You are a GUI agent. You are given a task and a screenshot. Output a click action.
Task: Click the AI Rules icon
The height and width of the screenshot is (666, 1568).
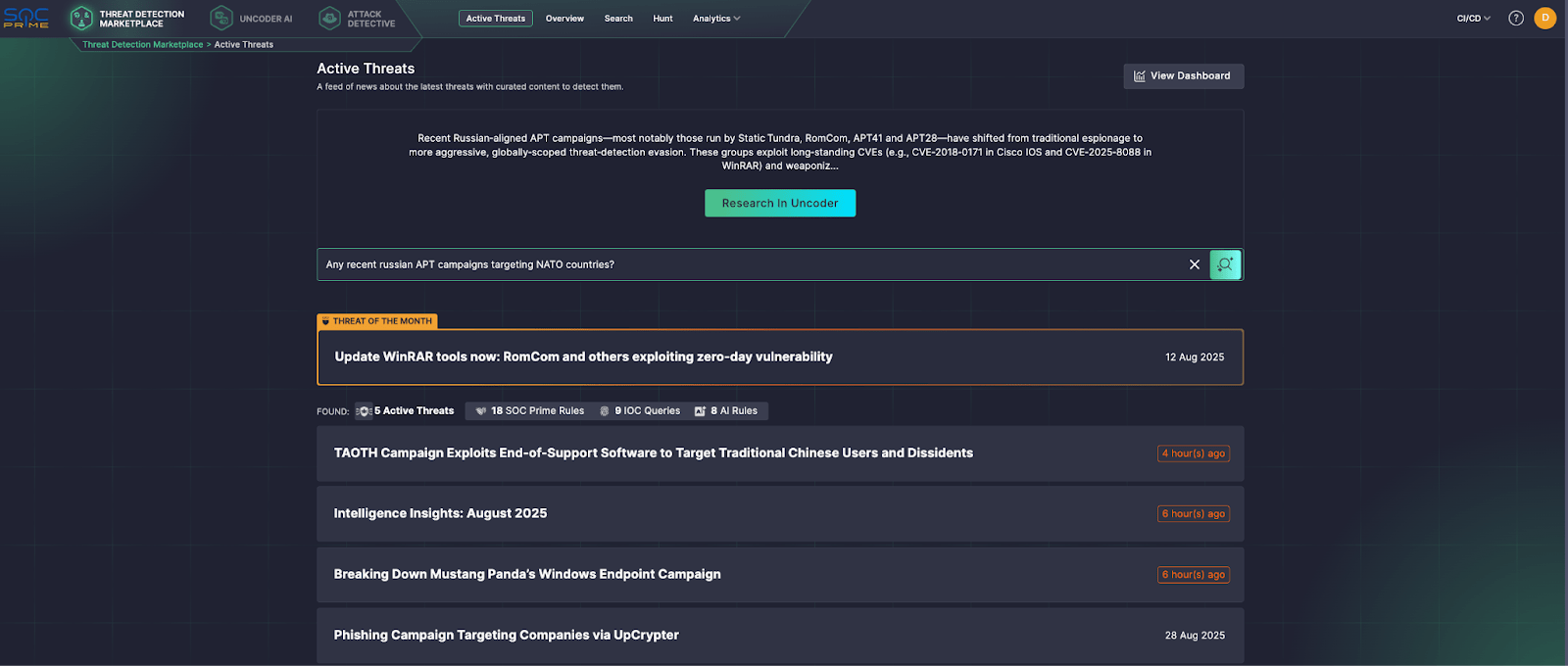(700, 411)
